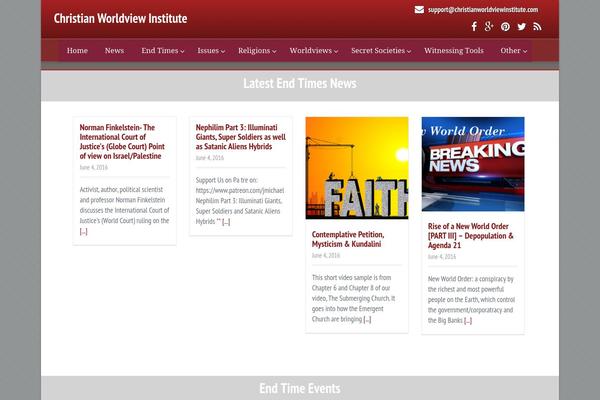This screenshot has height=400, width=600.
Task: Expand the Secret Societies menu chevron
Action: coord(409,51)
